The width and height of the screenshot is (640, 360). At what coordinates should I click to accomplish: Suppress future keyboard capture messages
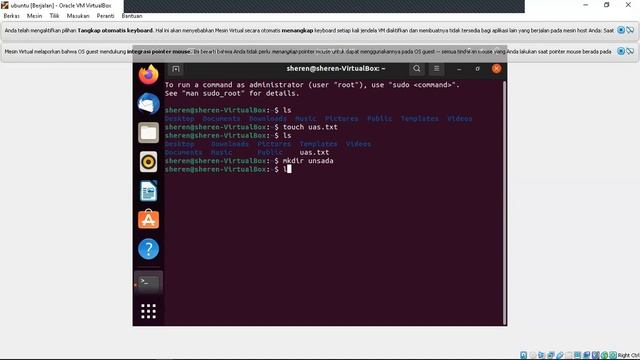tap(631, 30)
